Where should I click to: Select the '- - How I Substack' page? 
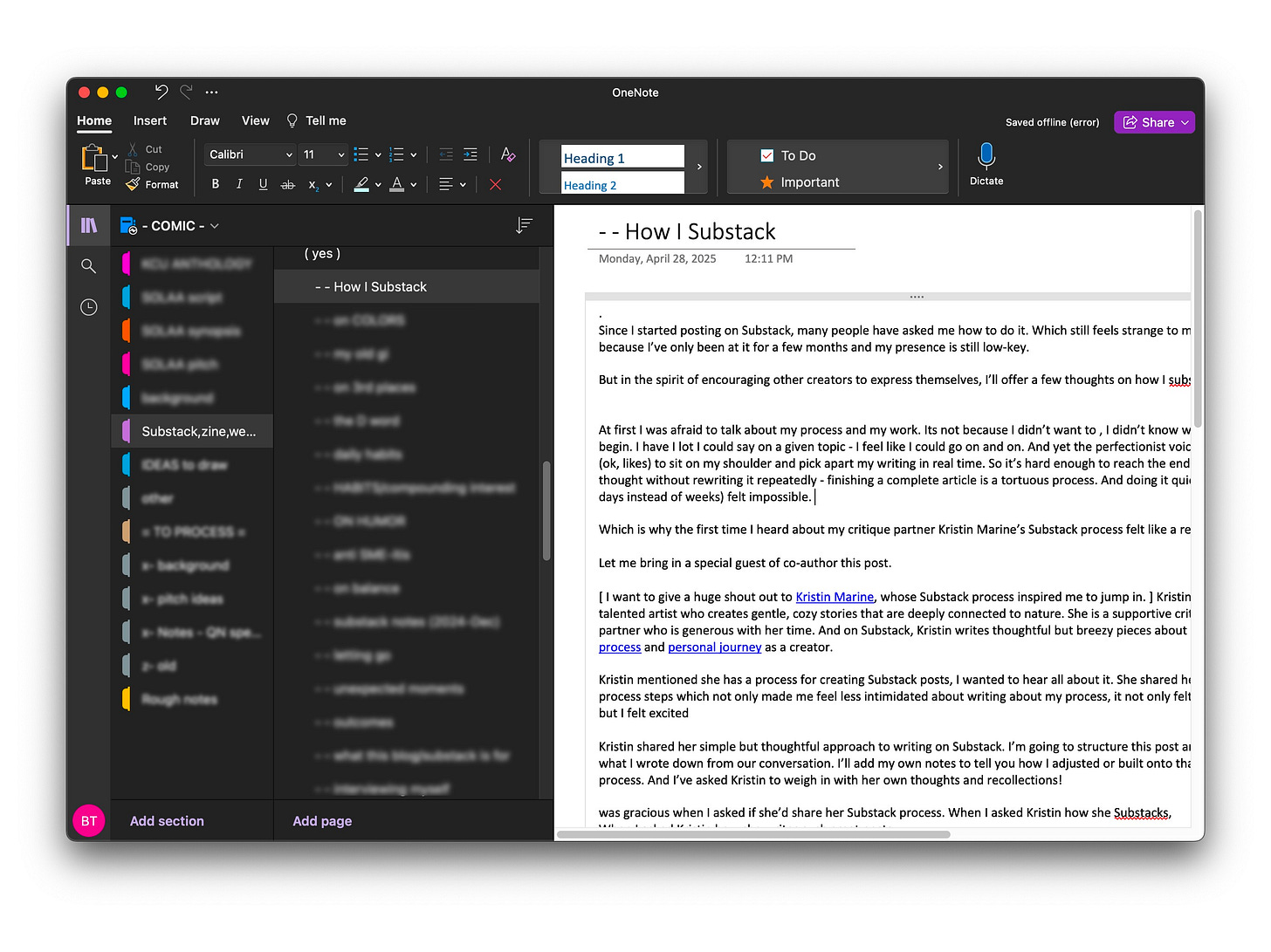pyautogui.click(x=407, y=286)
